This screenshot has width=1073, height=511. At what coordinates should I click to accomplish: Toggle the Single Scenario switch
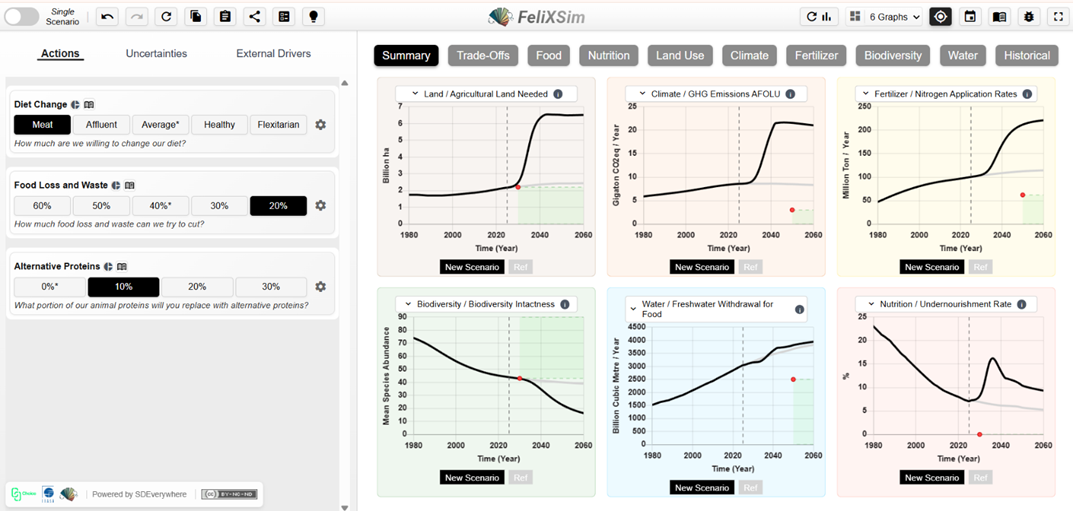[22, 17]
